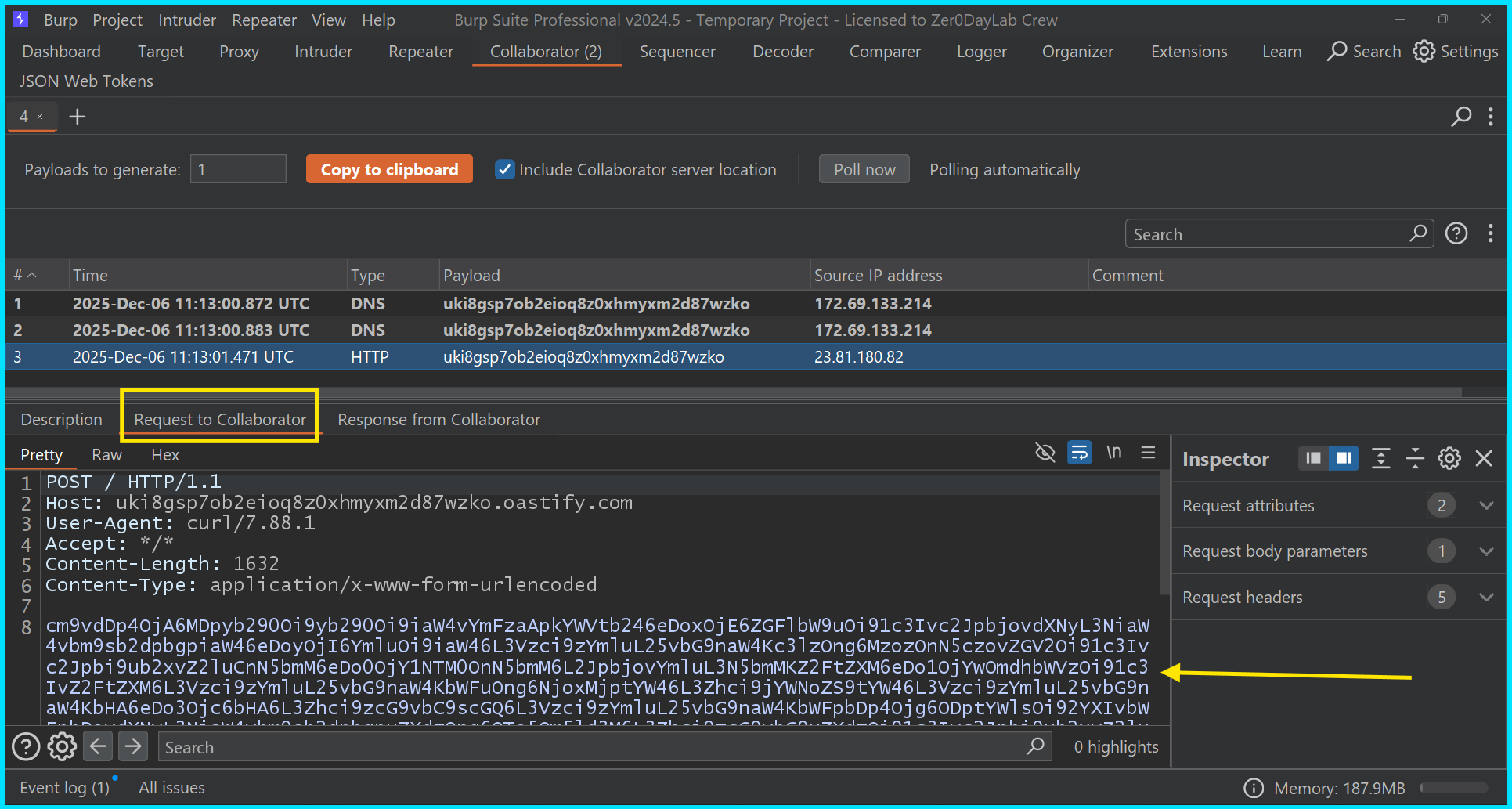Open the Intruder menu
Viewport: 1512px width, 809px height.
tap(187, 20)
